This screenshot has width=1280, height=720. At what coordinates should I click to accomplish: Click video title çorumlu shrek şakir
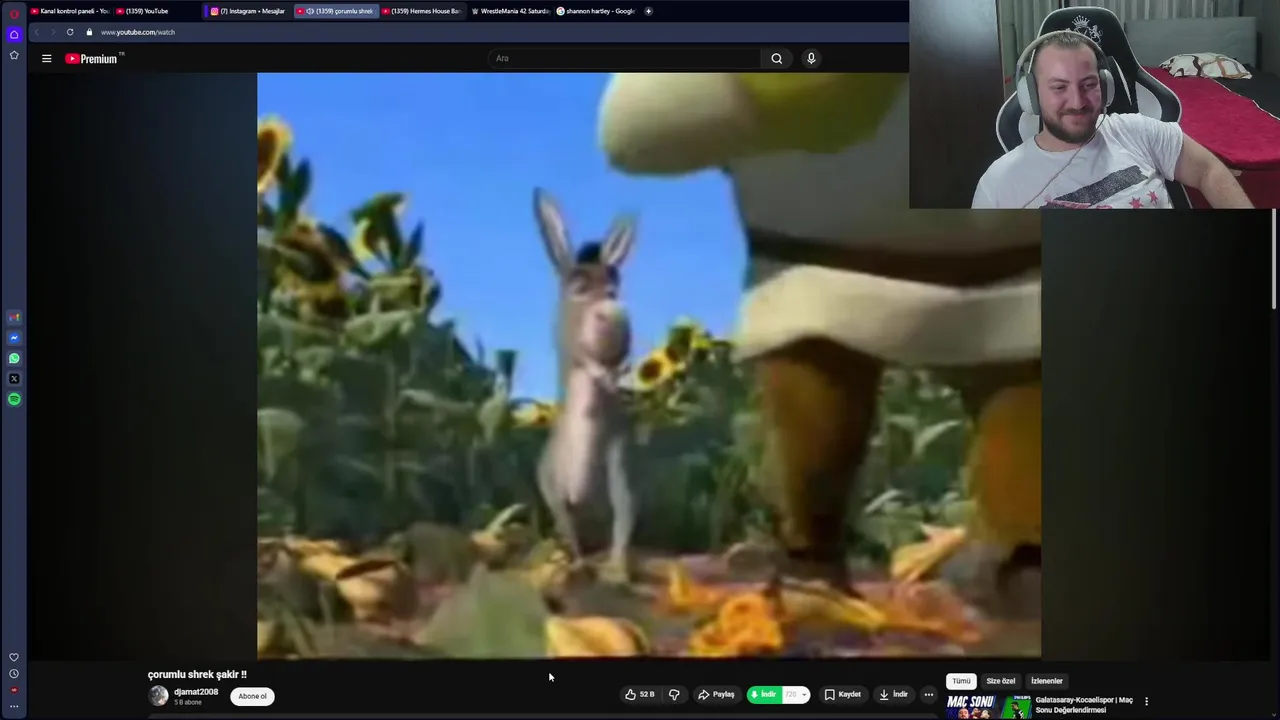coord(197,675)
